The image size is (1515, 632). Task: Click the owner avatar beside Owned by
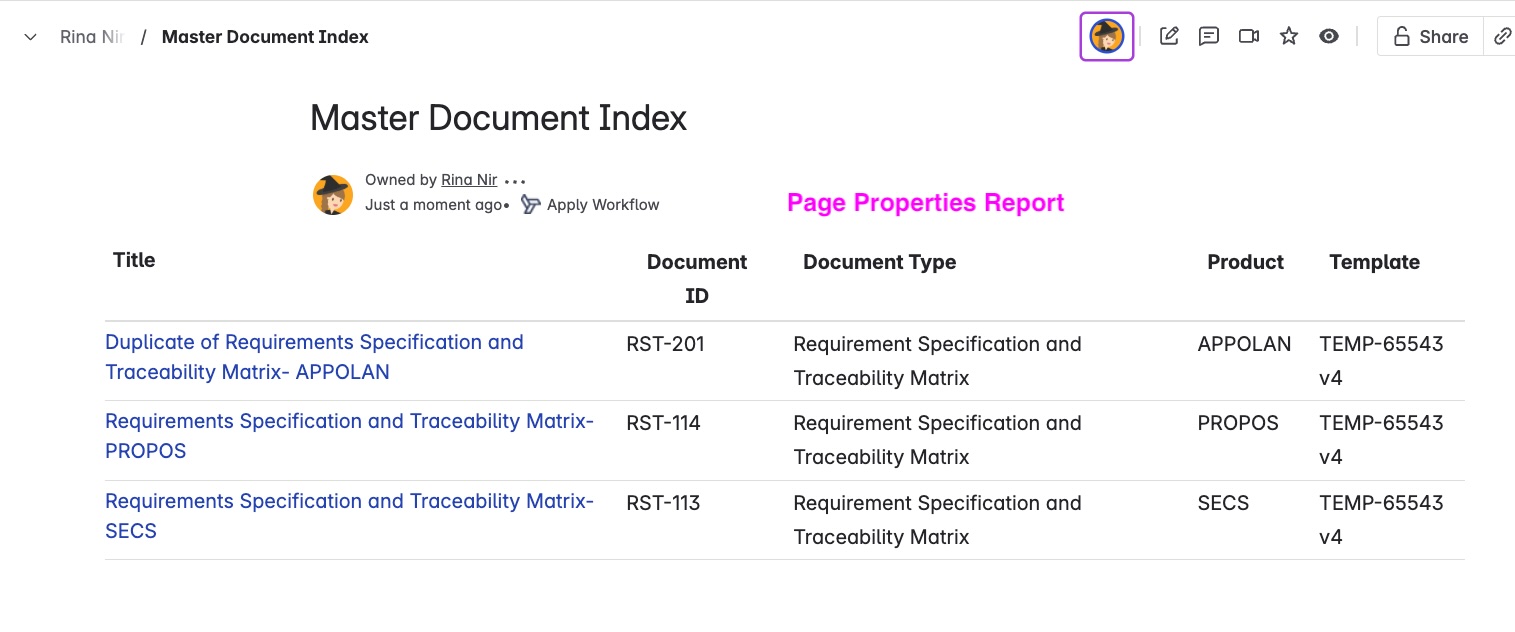pyautogui.click(x=333, y=194)
